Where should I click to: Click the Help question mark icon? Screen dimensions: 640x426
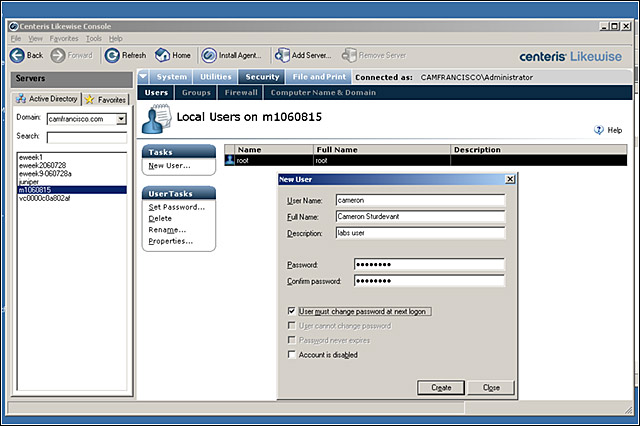pyautogui.click(x=598, y=130)
